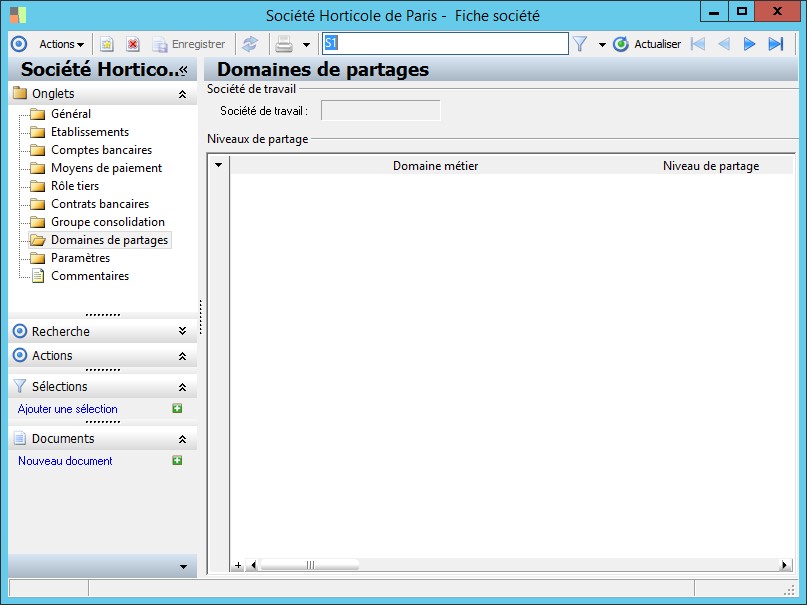Click the Commentaires document icon
This screenshot has height=605, width=807.
38,276
